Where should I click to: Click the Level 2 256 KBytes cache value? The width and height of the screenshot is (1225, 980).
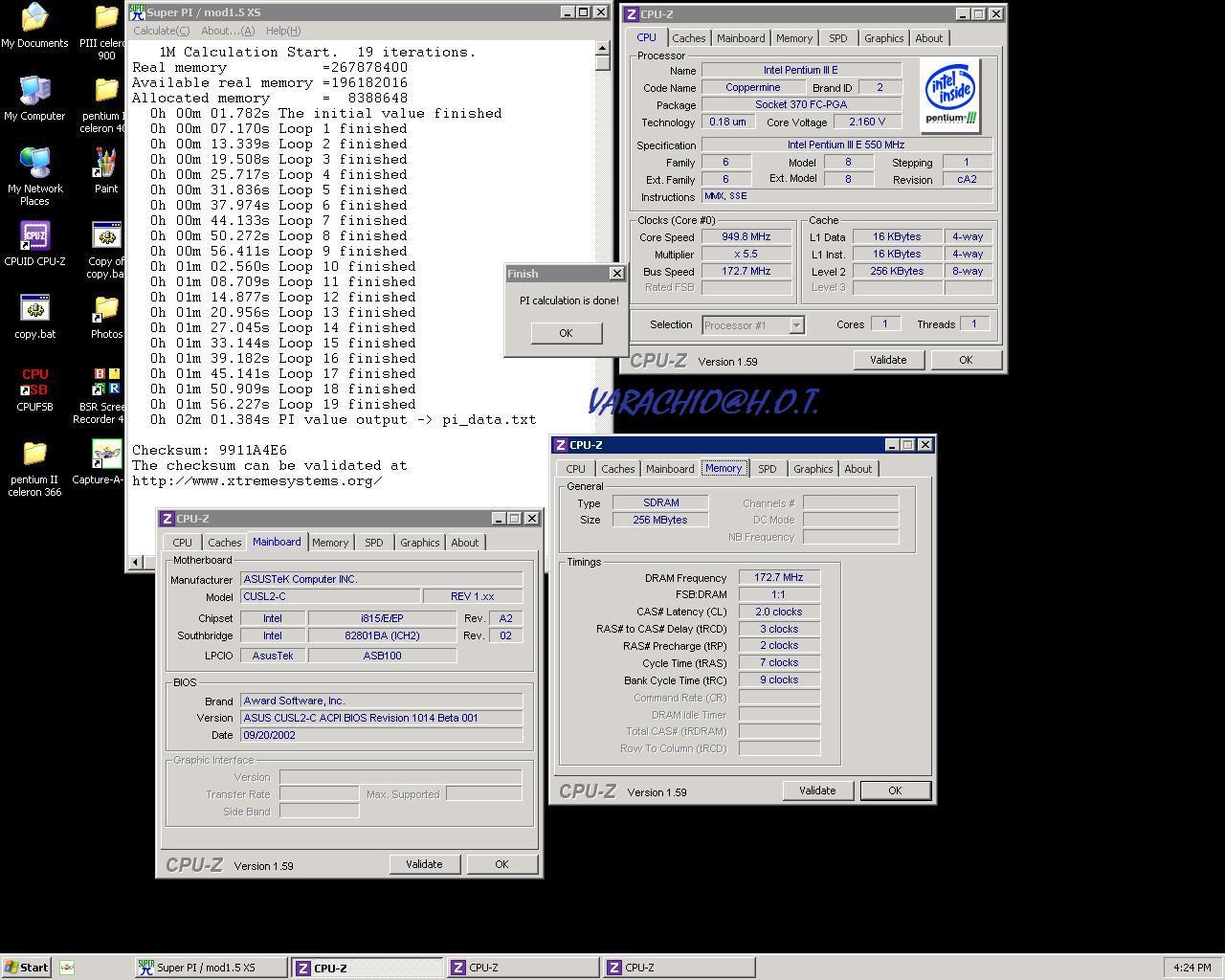pos(897,272)
